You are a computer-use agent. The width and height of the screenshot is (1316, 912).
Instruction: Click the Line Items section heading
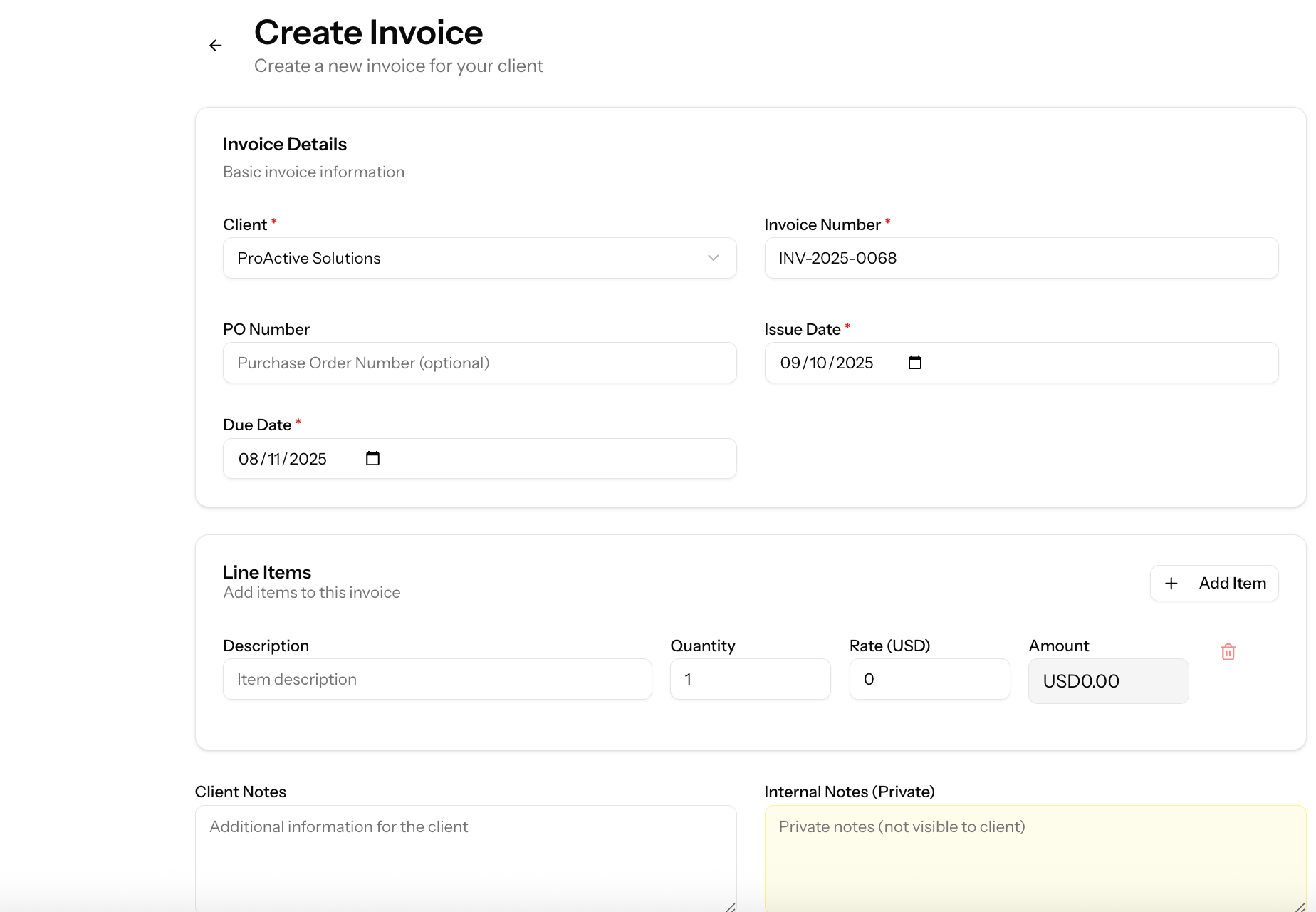(266, 571)
